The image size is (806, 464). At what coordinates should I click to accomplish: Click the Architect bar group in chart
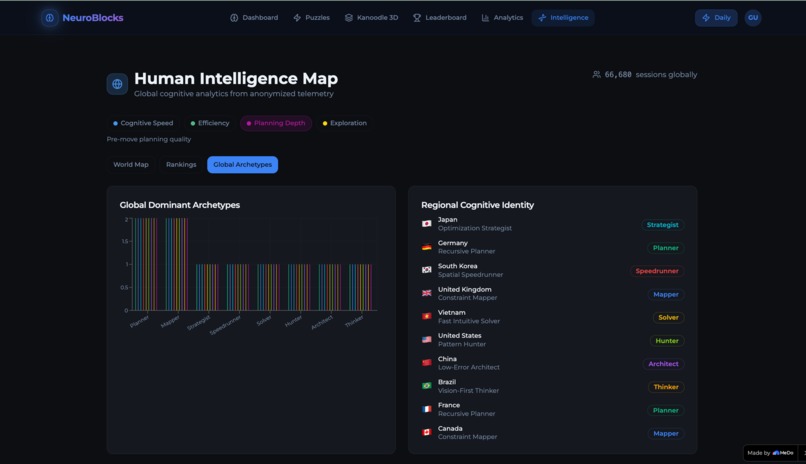[329, 287]
